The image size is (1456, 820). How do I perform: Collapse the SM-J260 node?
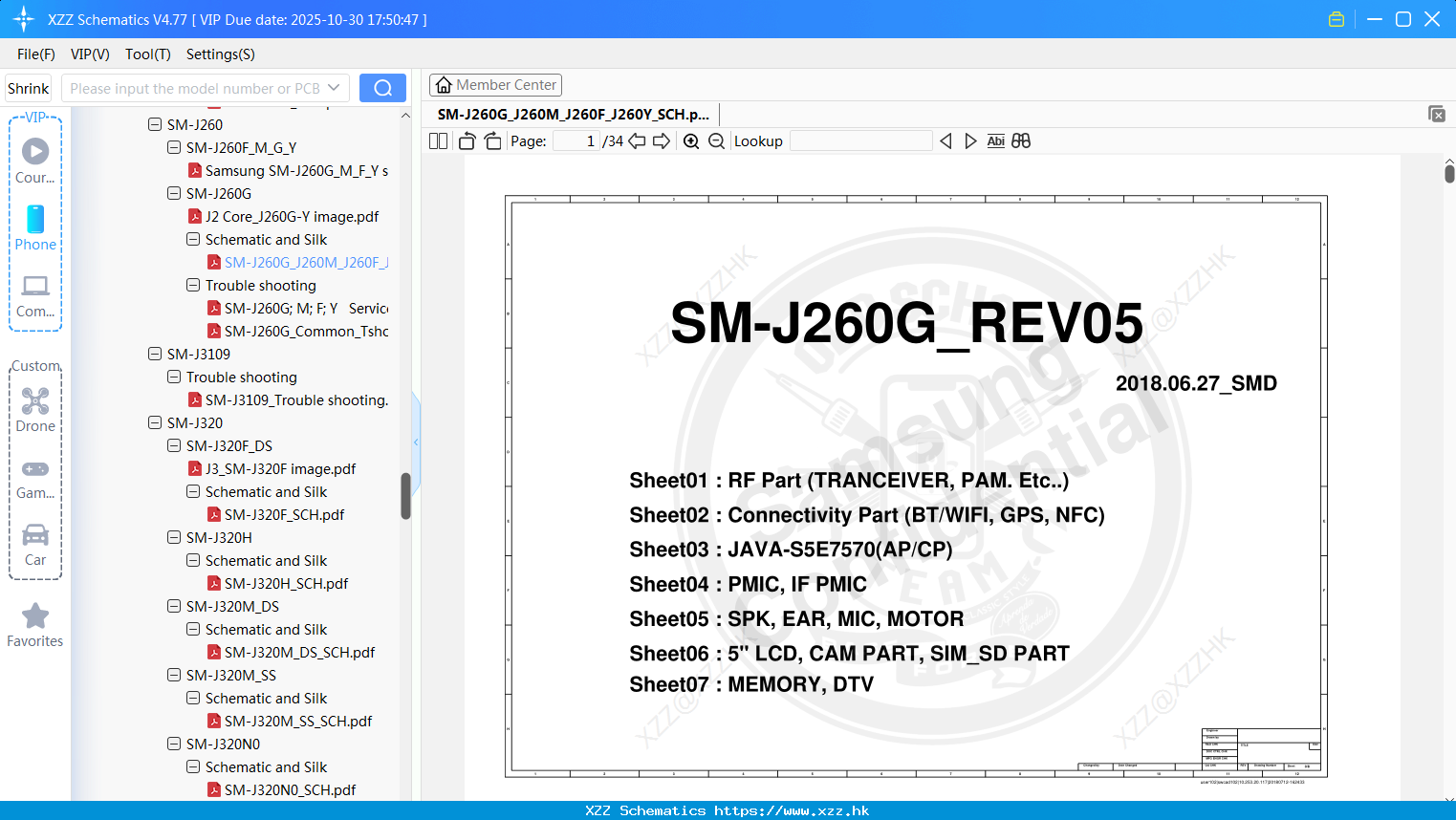click(x=155, y=124)
